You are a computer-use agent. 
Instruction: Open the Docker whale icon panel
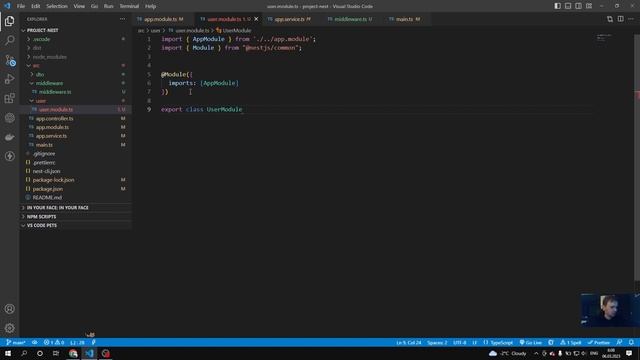point(9,138)
